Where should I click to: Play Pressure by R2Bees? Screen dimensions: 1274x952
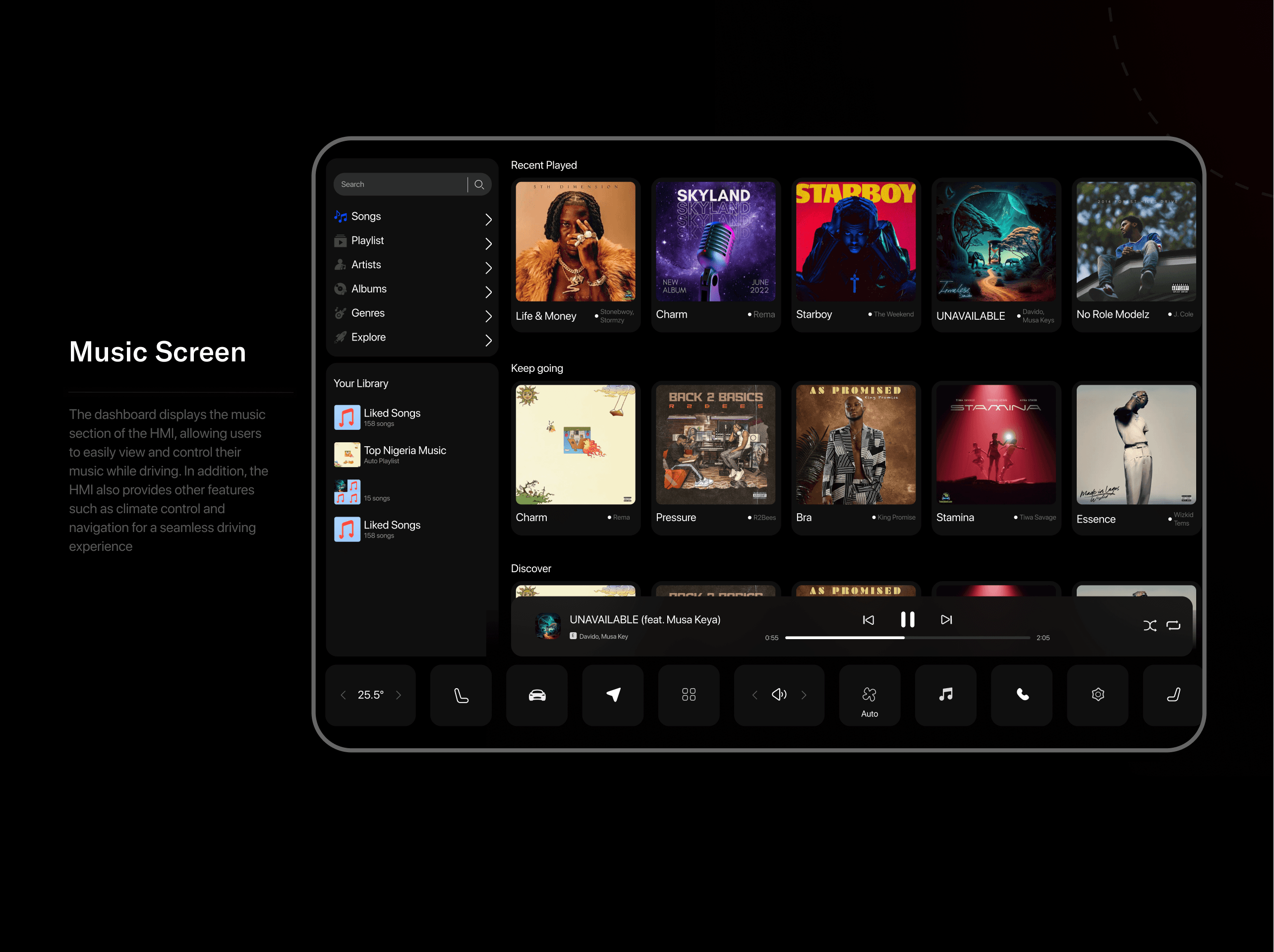(716, 458)
